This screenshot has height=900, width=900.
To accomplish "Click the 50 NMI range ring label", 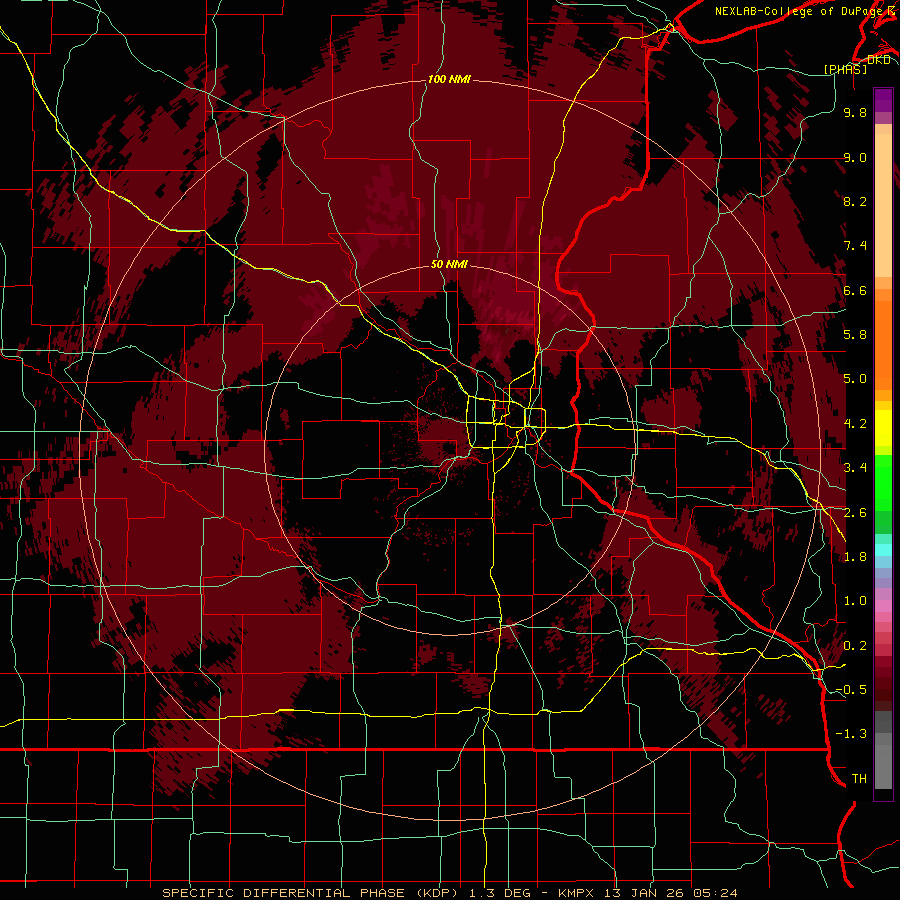I will click(x=449, y=264).
